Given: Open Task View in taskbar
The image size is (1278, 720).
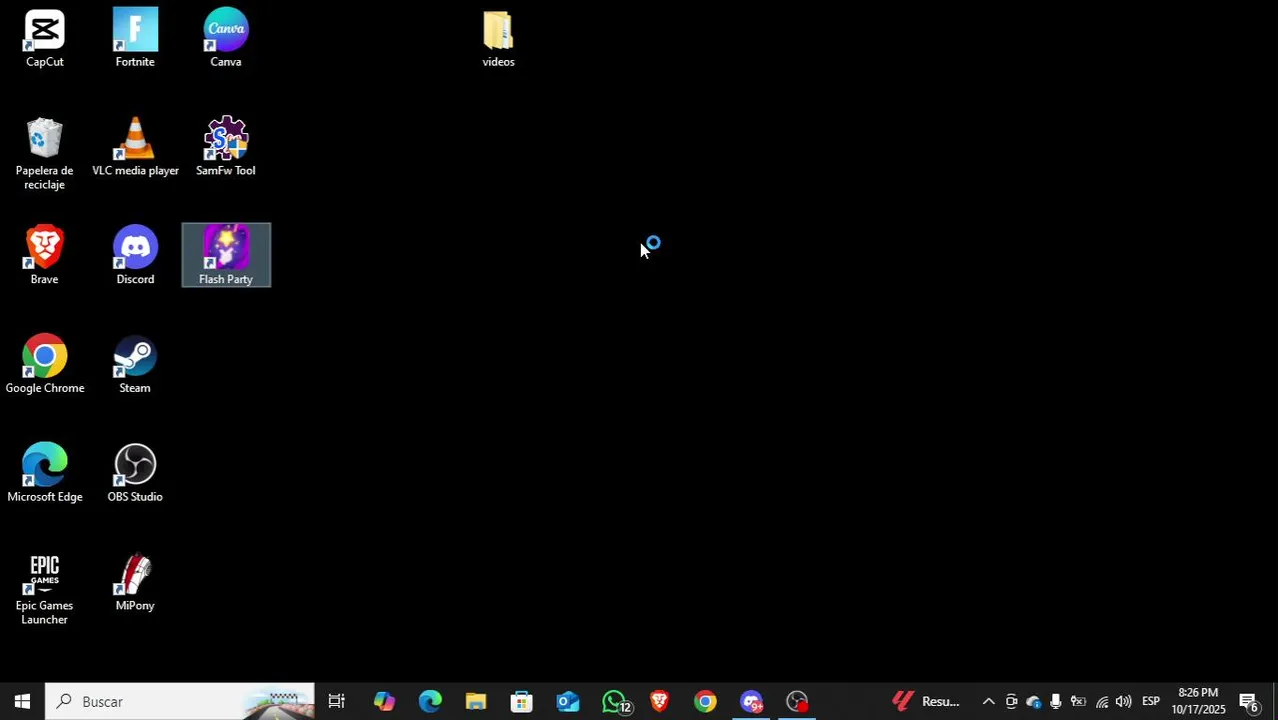Looking at the screenshot, I should pyautogui.click(x=337, y=702).
